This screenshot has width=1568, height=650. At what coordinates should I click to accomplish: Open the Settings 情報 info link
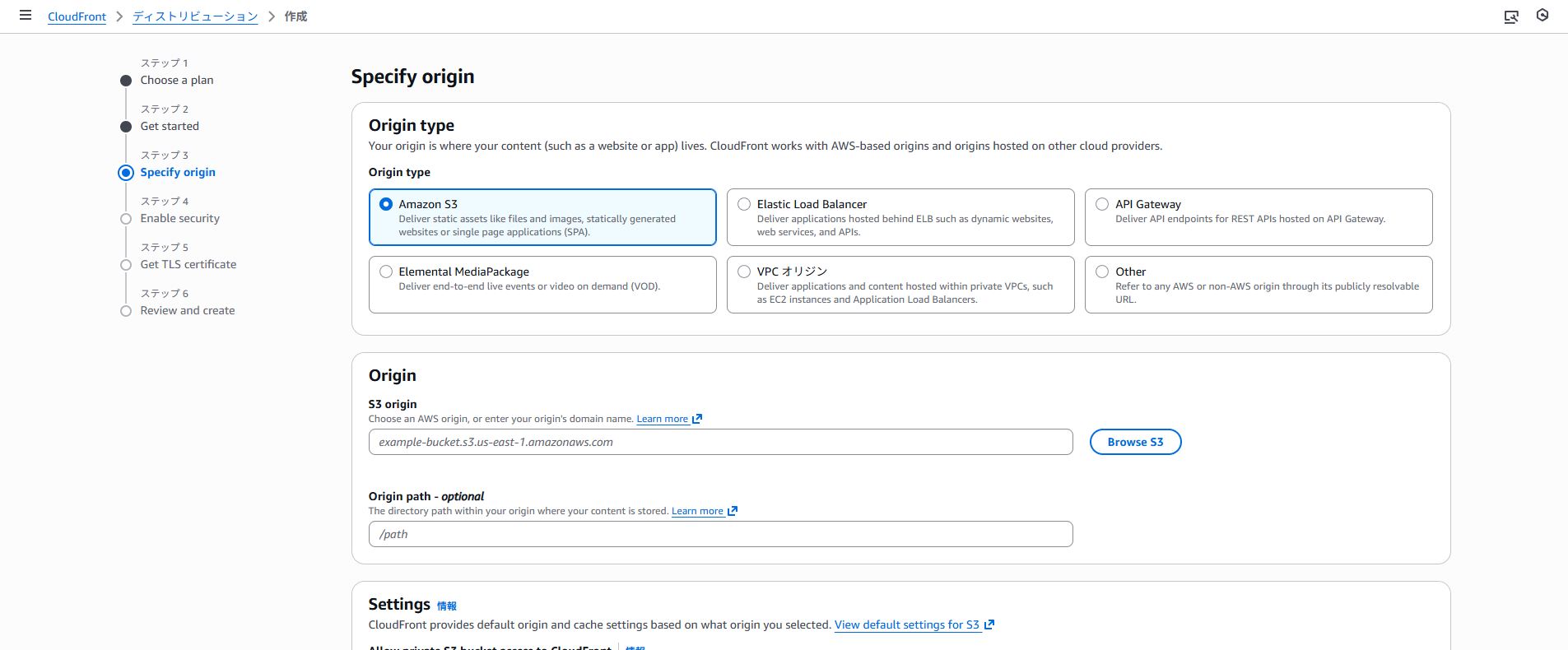(x=446, y=606)
